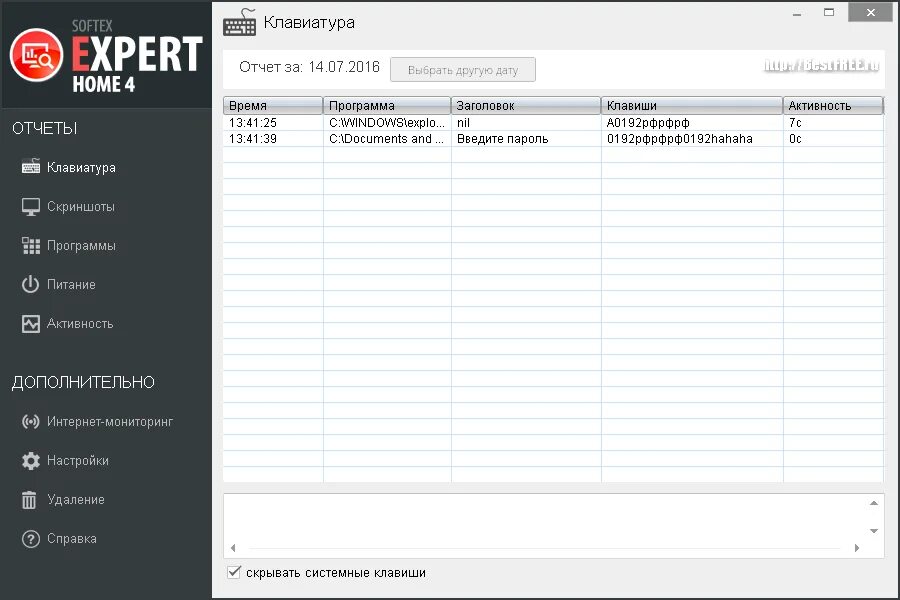
Task: Click the trash icon beside Удаление
Action: pyautogui.click(x=29, y=500)
